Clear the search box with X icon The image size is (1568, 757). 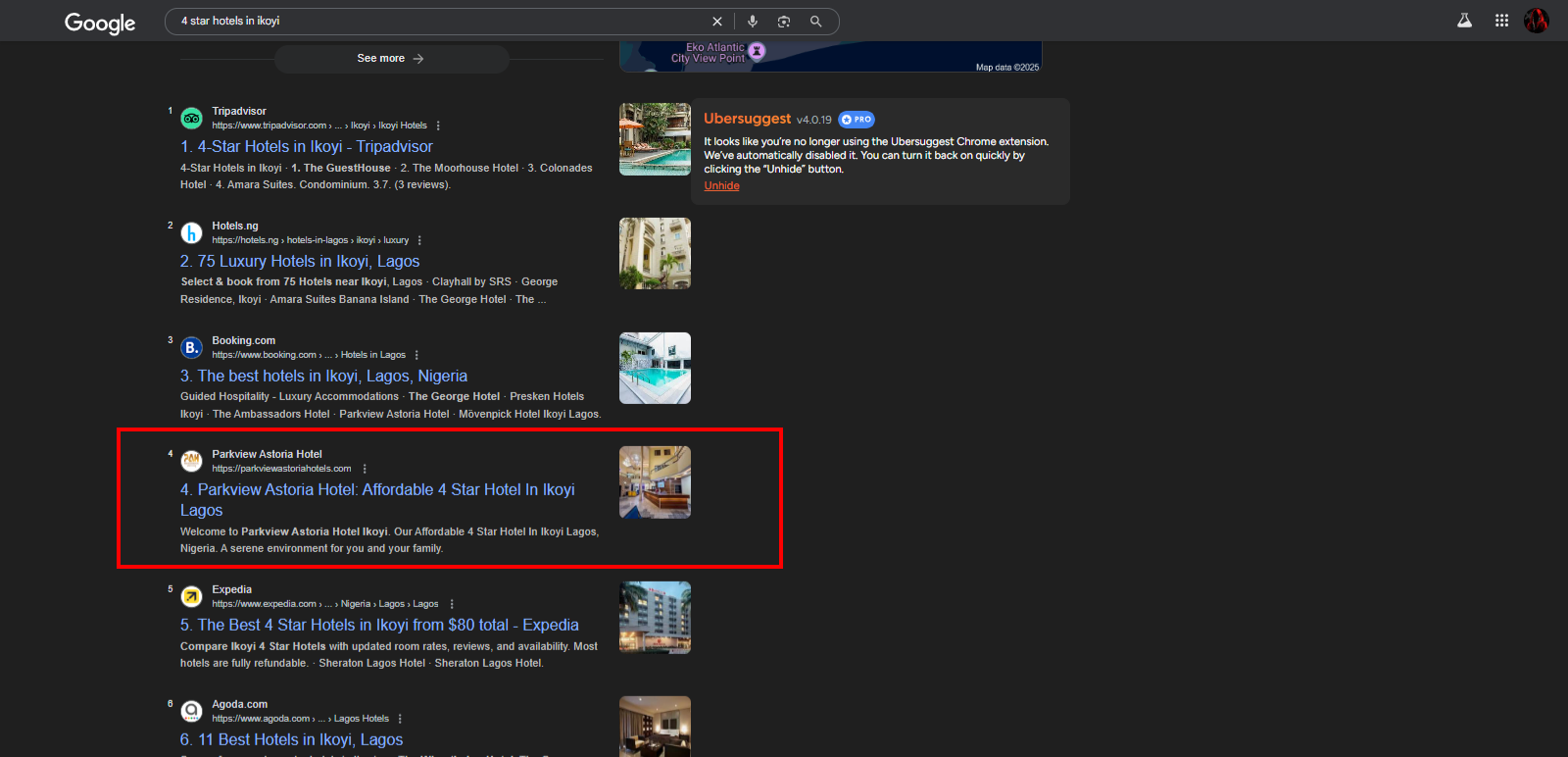coord(717,22)
